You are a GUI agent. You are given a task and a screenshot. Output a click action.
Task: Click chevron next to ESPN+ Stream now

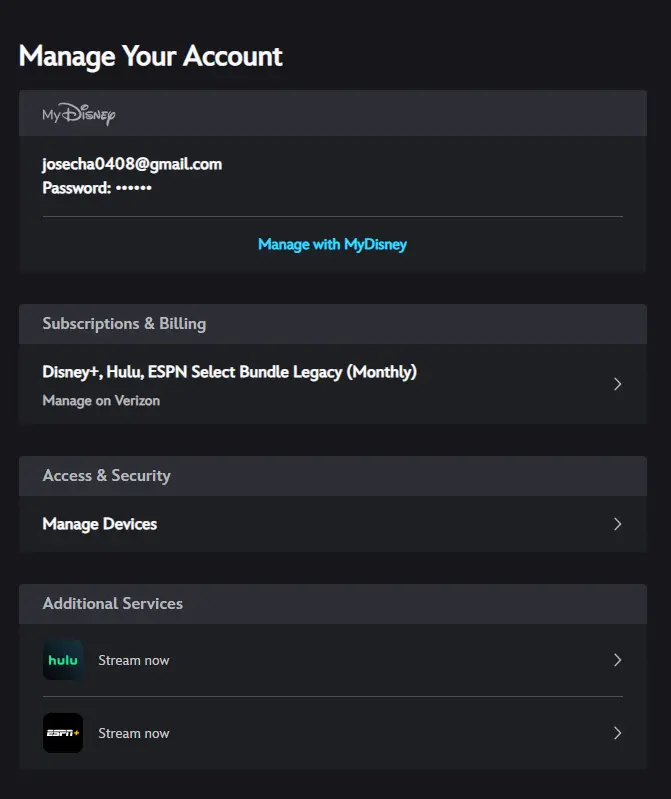coord(618,733)
